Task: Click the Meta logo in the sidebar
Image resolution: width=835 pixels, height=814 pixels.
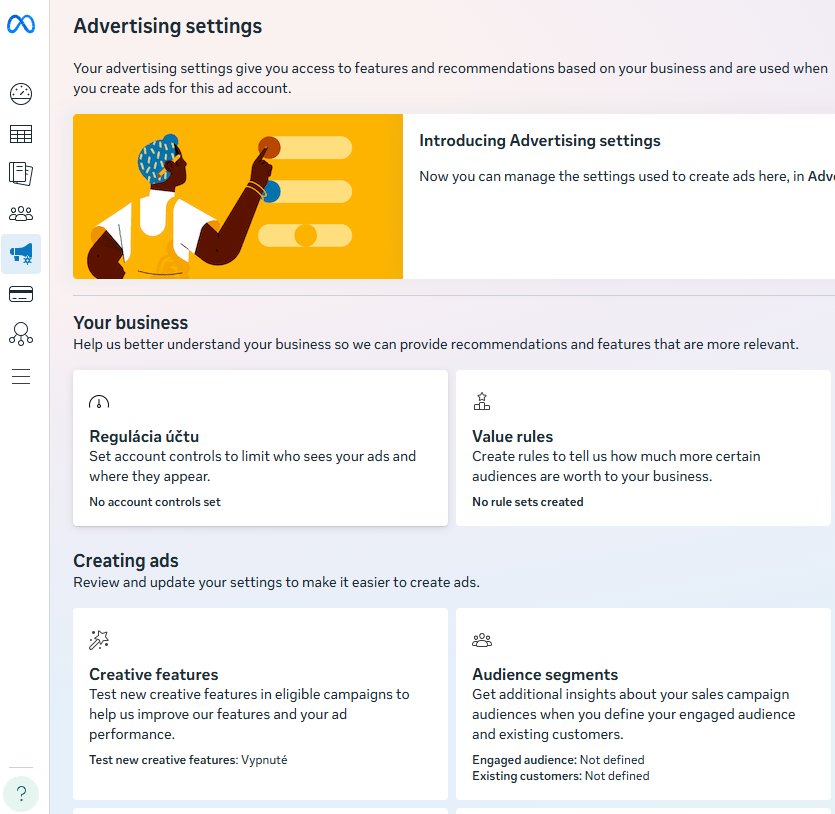Action: pos(21,26)
